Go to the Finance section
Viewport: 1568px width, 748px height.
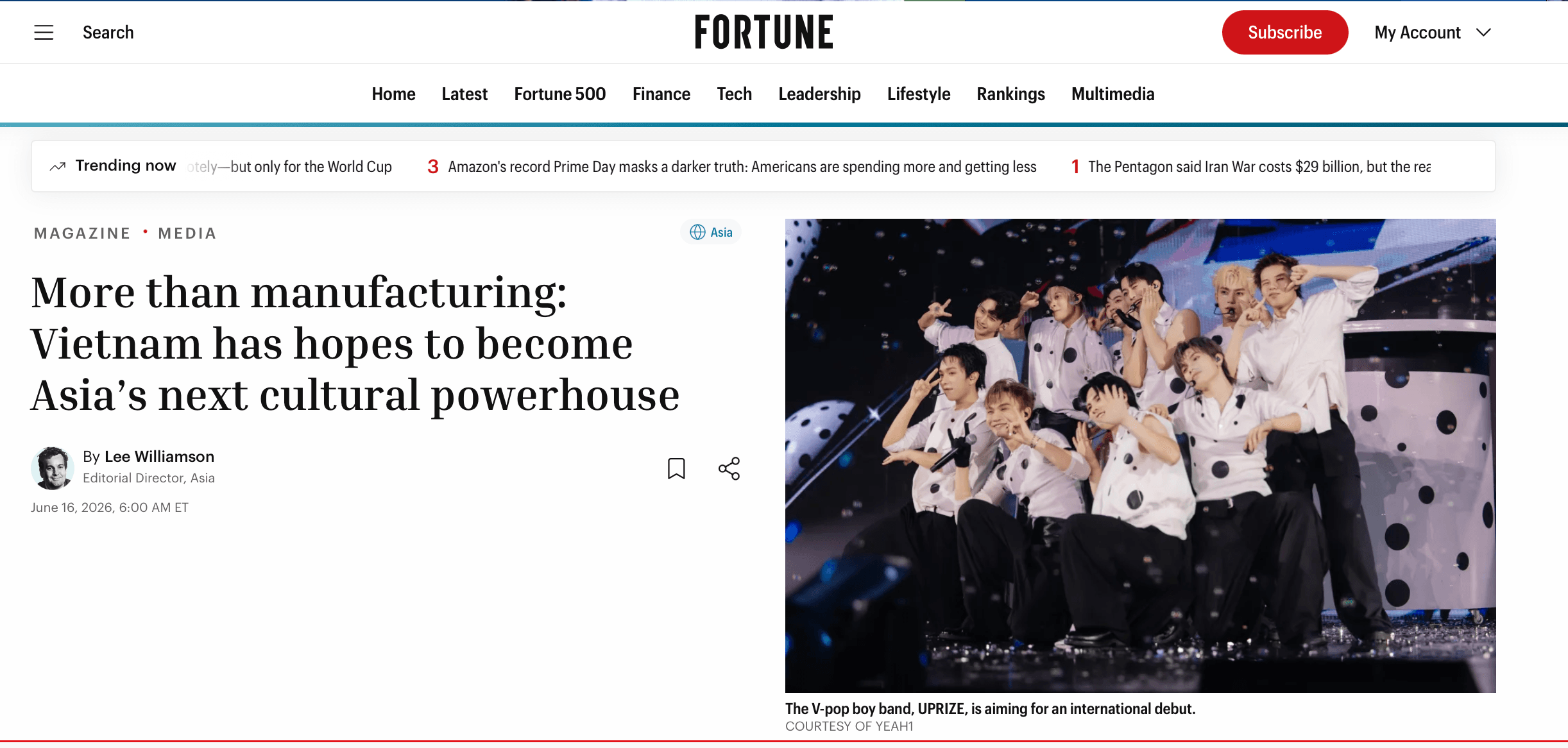pos(661,94)
